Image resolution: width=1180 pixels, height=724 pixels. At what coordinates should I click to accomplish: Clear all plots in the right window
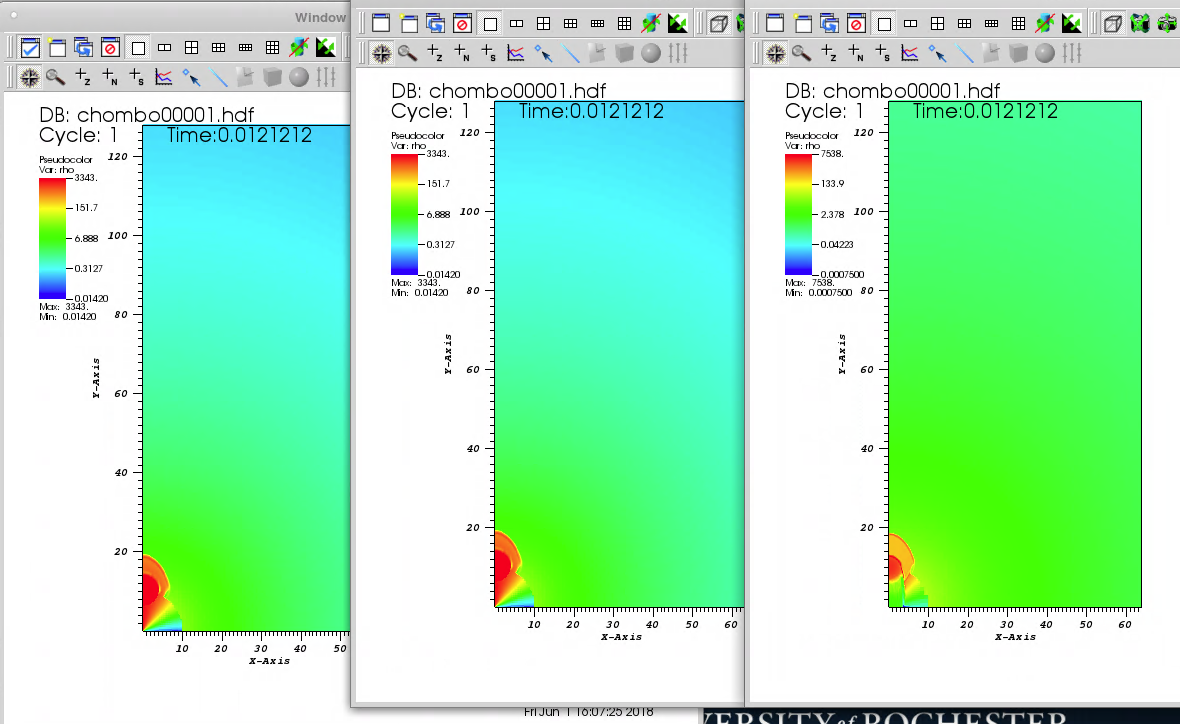click(1045, 24)
